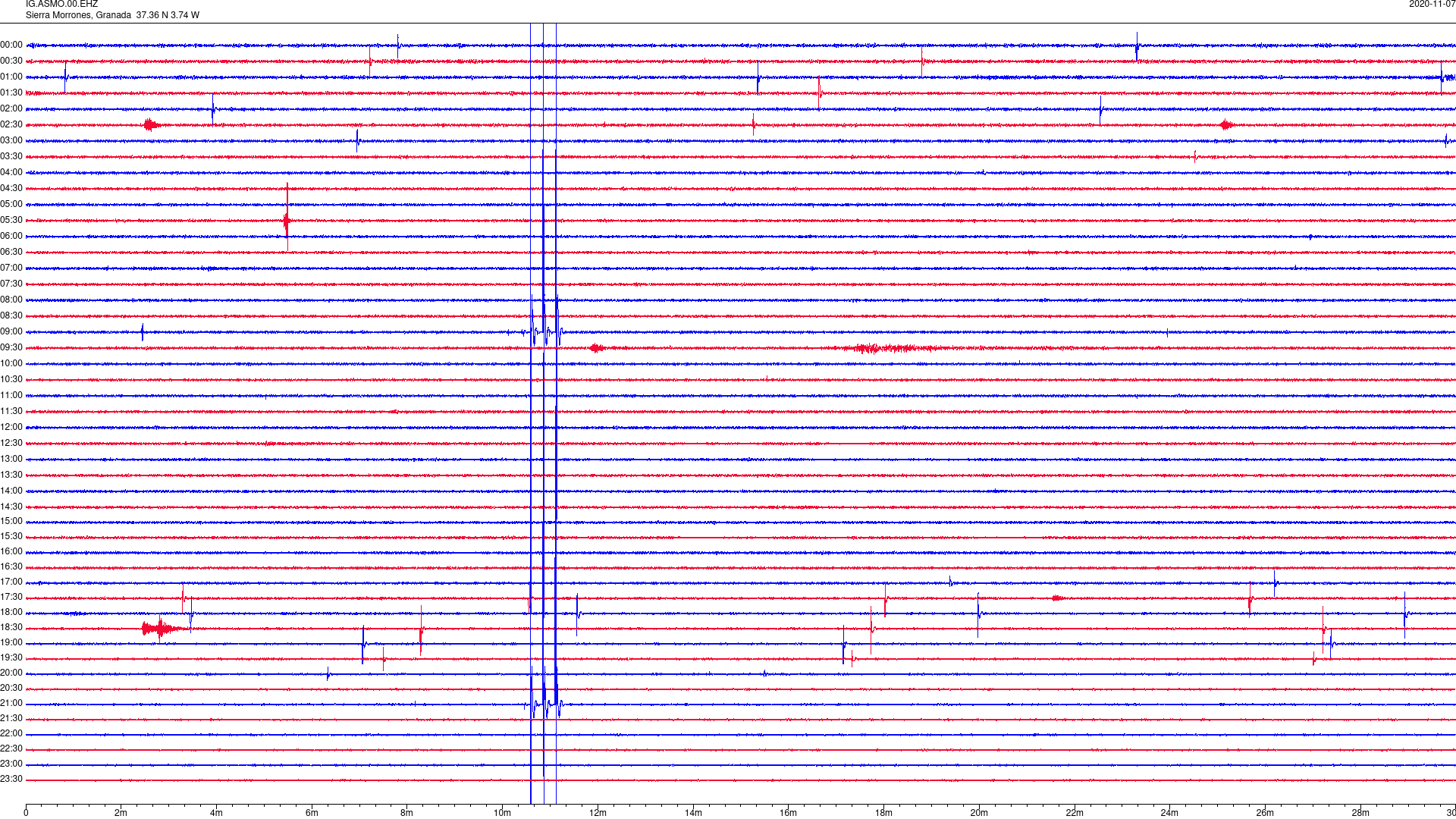The width and height of the screenshot is (1456, 819).
Task: Select the 08:30 trace time label
Action: click(11, 316)
